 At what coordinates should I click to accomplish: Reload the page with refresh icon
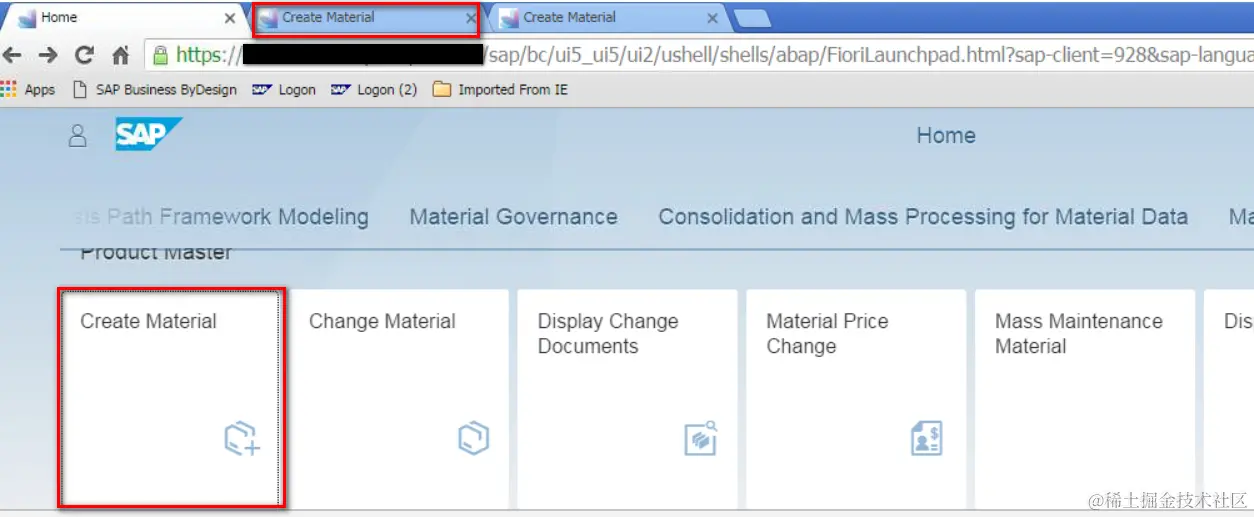tap(84, 55)
